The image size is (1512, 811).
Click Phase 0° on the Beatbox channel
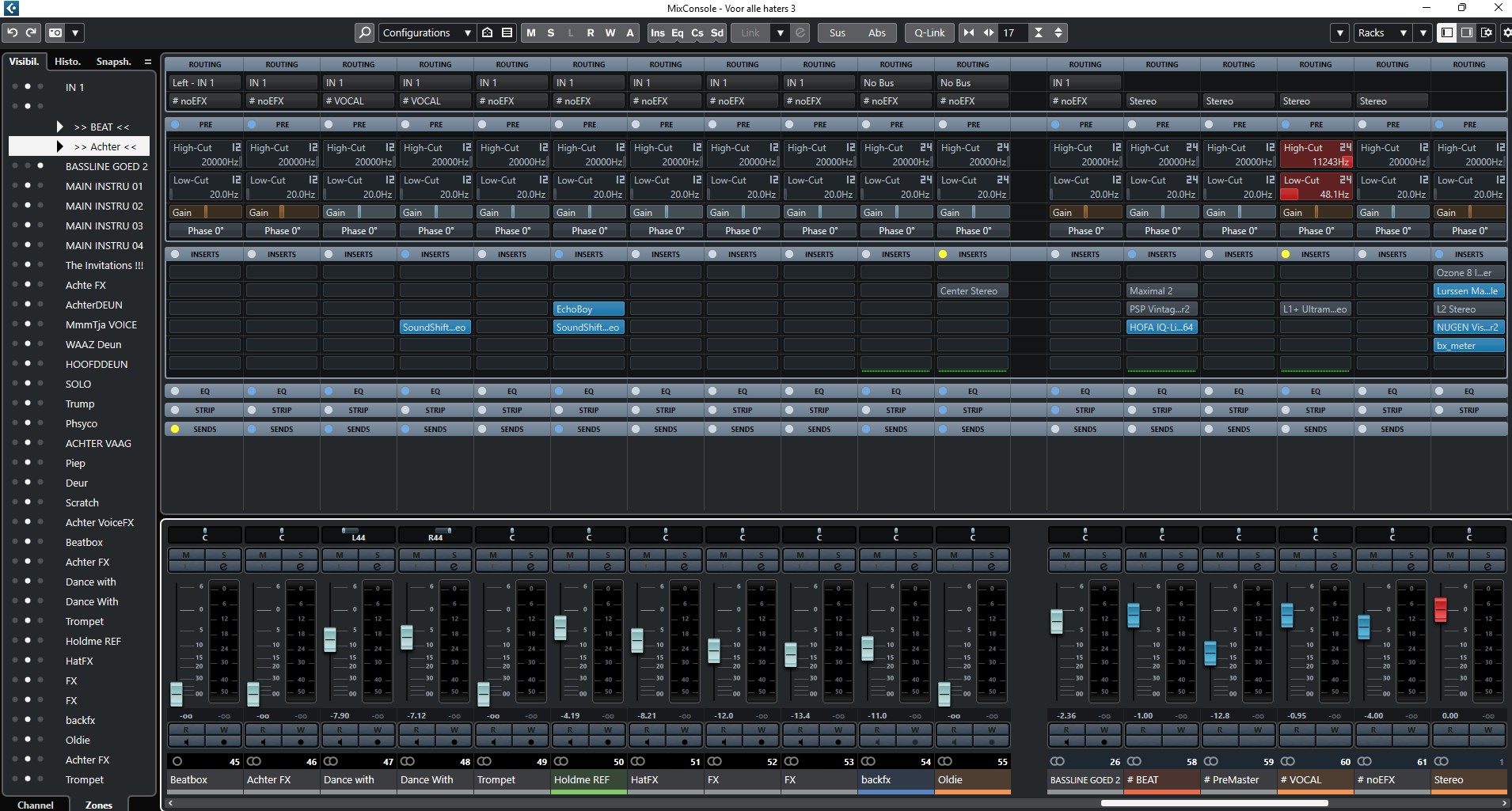coord(205,230)
